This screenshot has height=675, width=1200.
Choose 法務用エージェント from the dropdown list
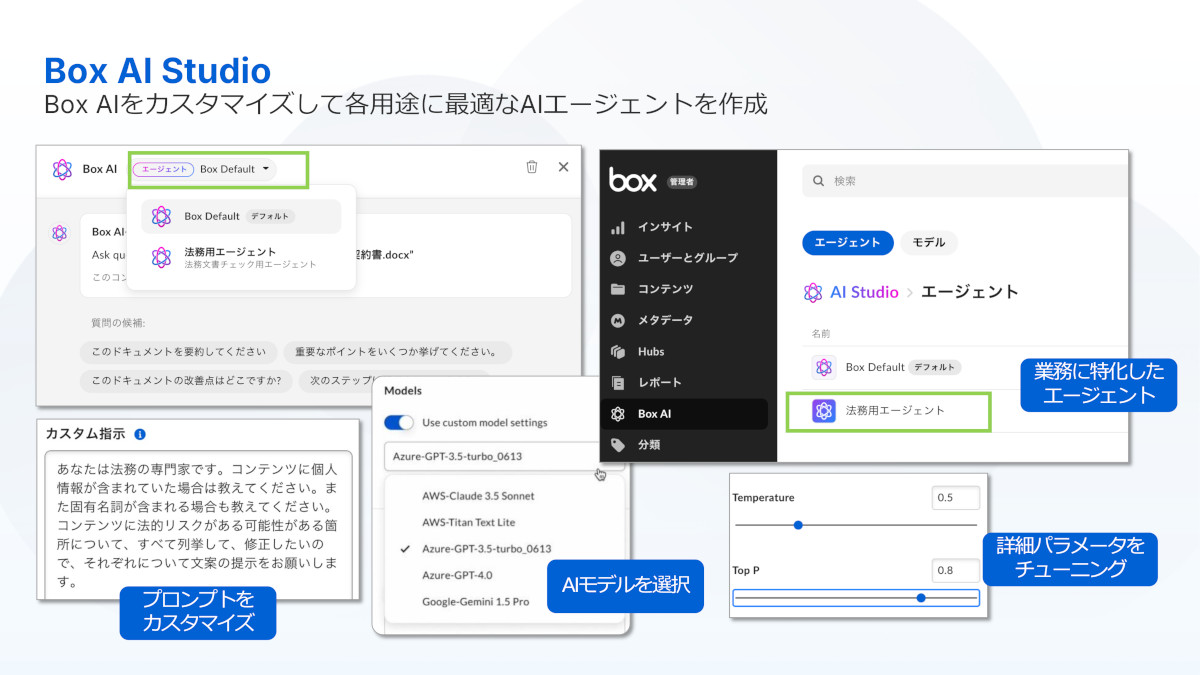coord(241,258)
